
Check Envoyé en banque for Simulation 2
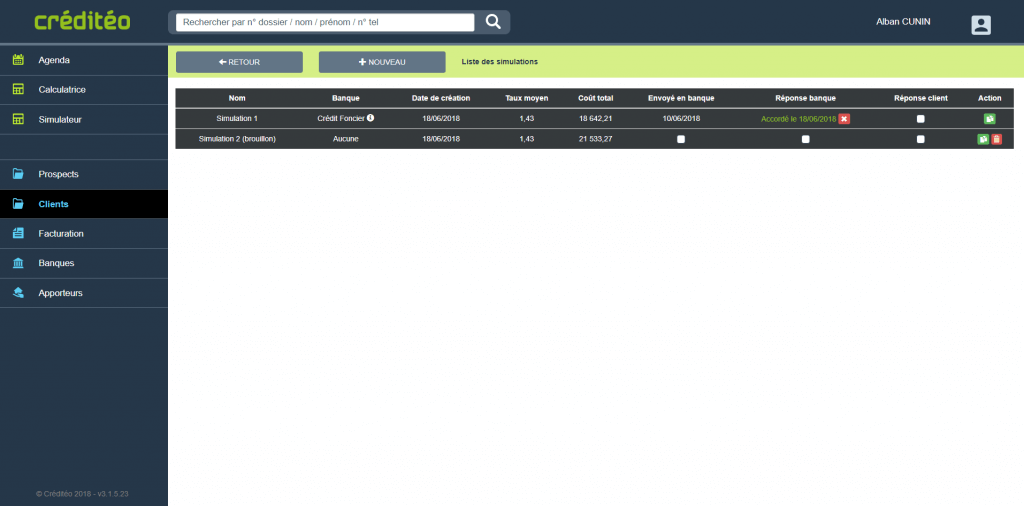click(681, 139)
